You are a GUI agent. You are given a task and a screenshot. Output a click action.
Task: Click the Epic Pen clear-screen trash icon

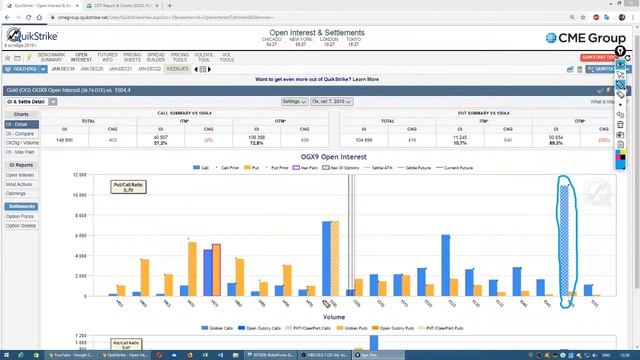(x=620, y=124)
